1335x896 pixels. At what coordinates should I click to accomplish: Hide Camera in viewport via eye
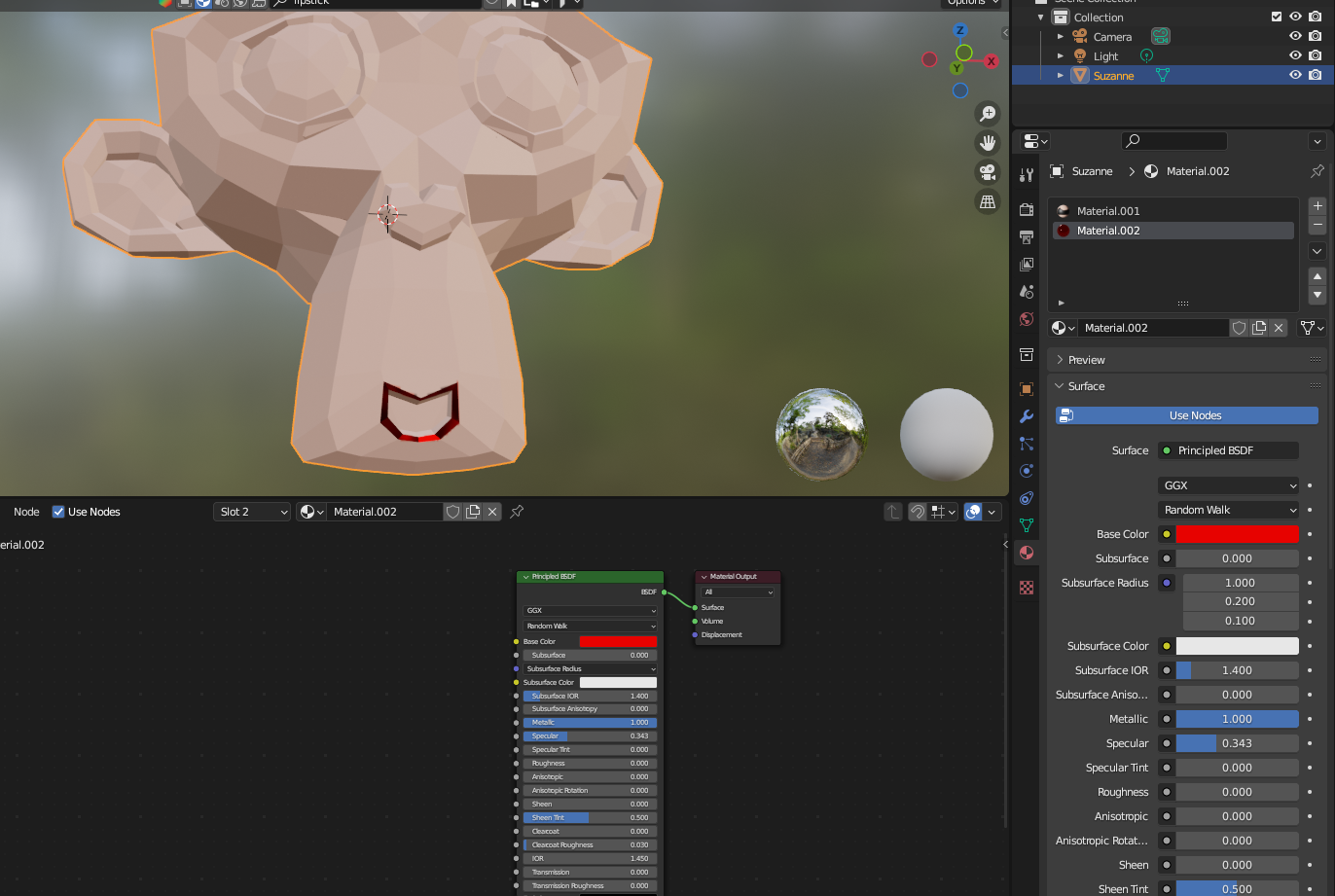1295,36
